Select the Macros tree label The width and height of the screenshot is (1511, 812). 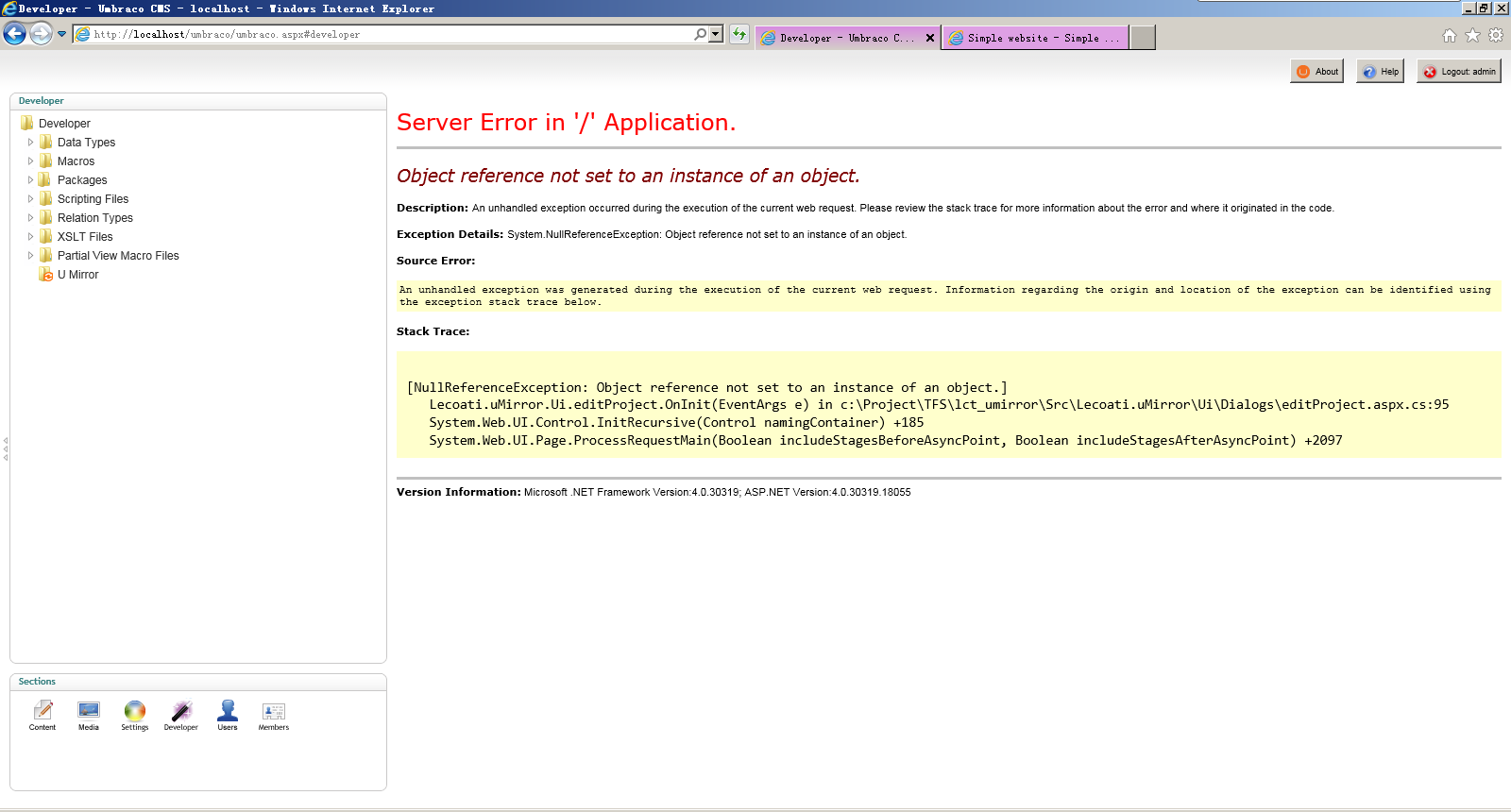pyautogui.click(x=76, y=161)
